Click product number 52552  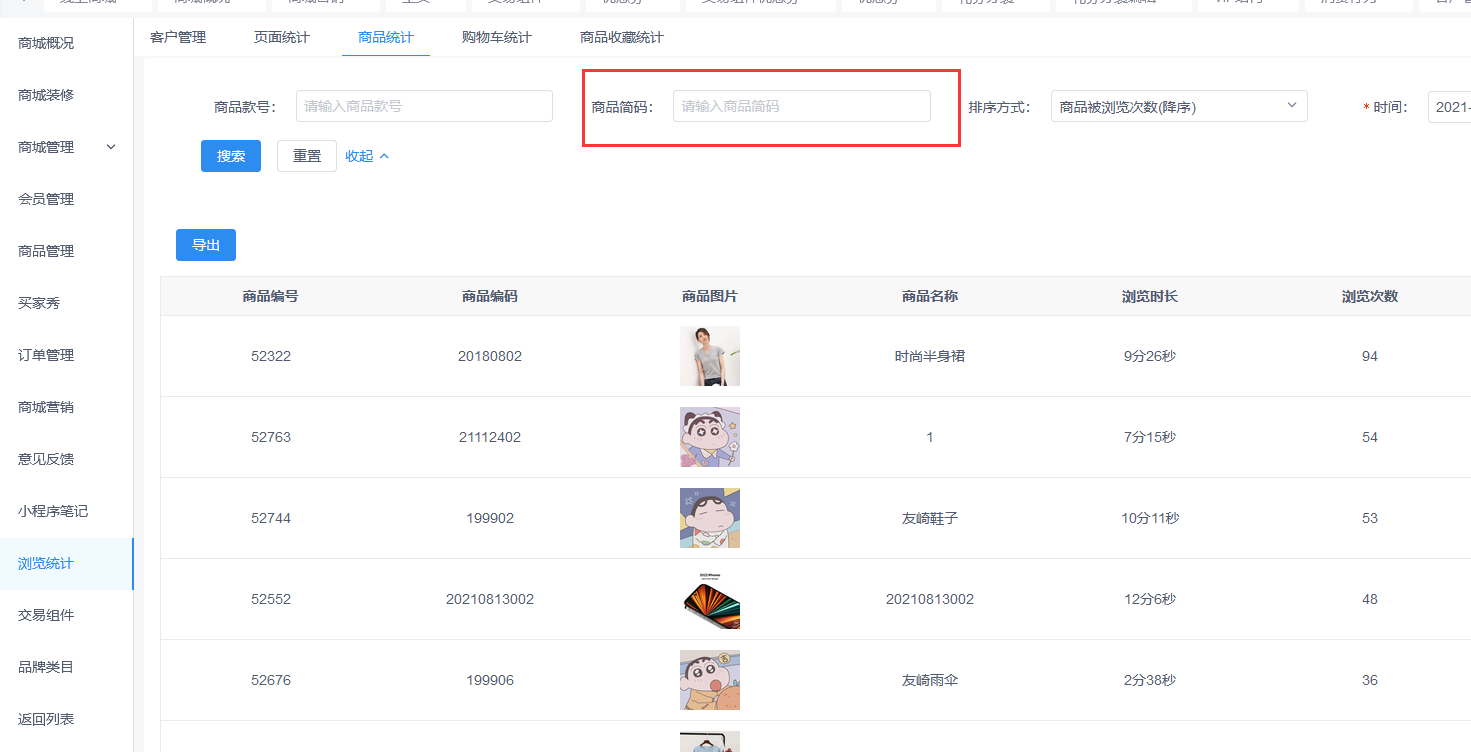coord(270,599)
